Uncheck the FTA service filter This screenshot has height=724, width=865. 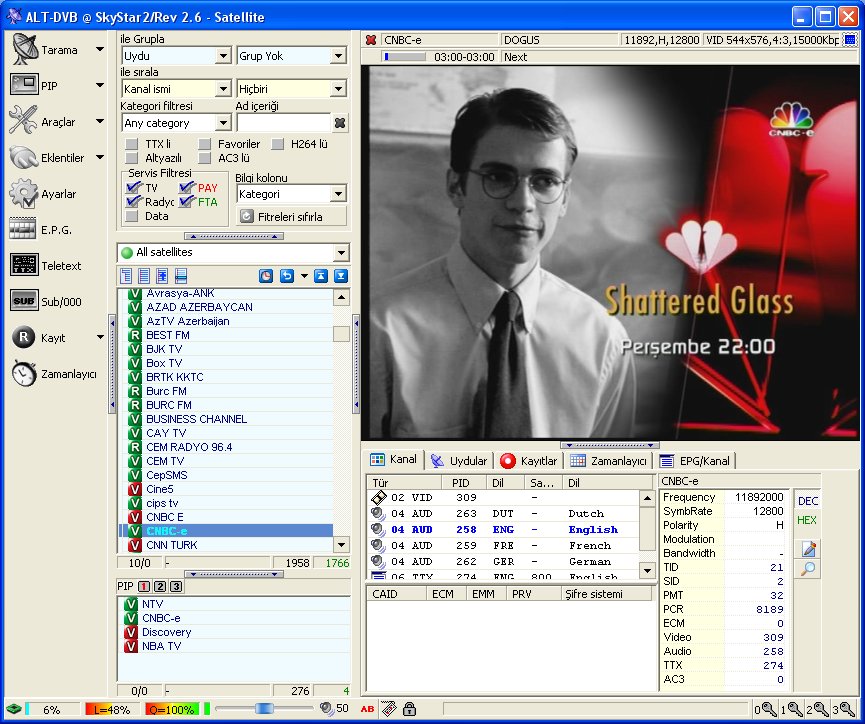[187, 201]
